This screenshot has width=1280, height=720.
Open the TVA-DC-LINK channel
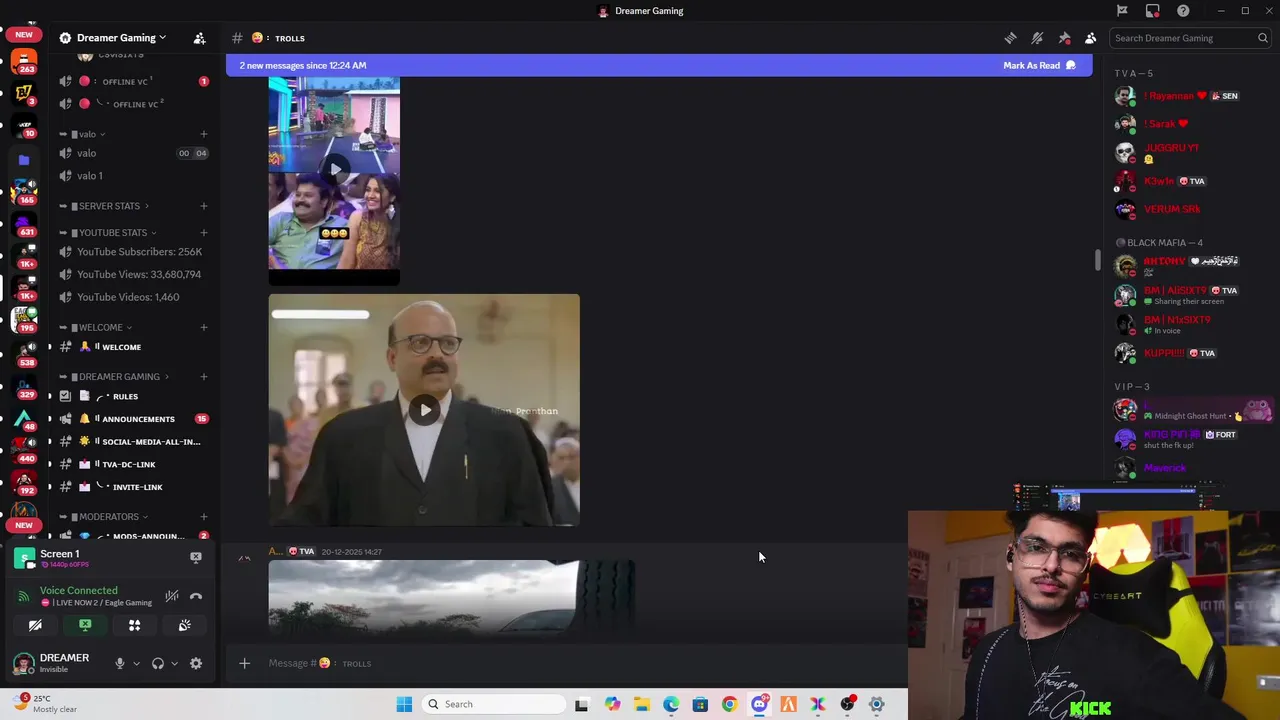[134, 464]
